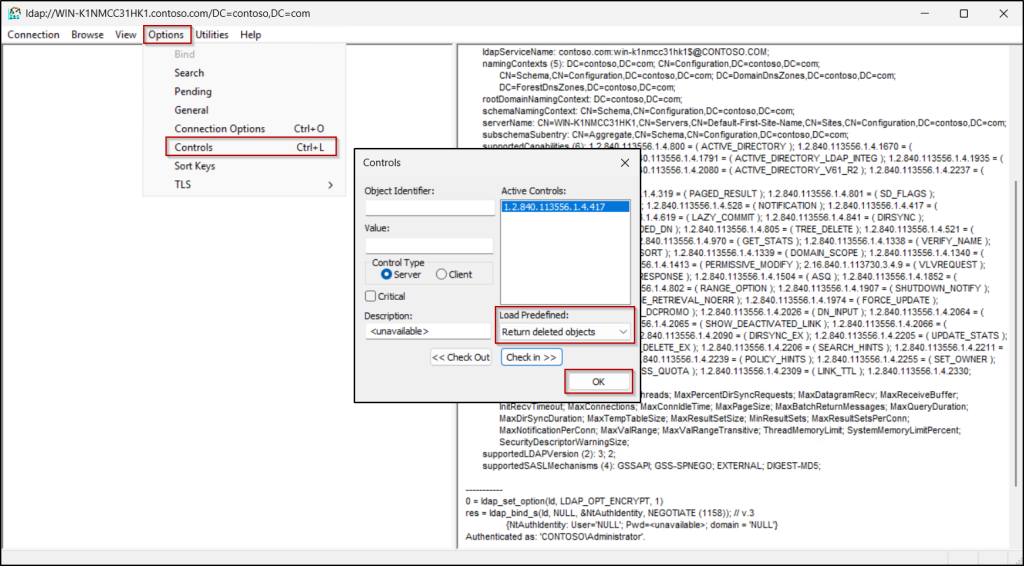Click the supportedLDAPVersion output line
Screen dimensions: 1024x566
(549, 454)
